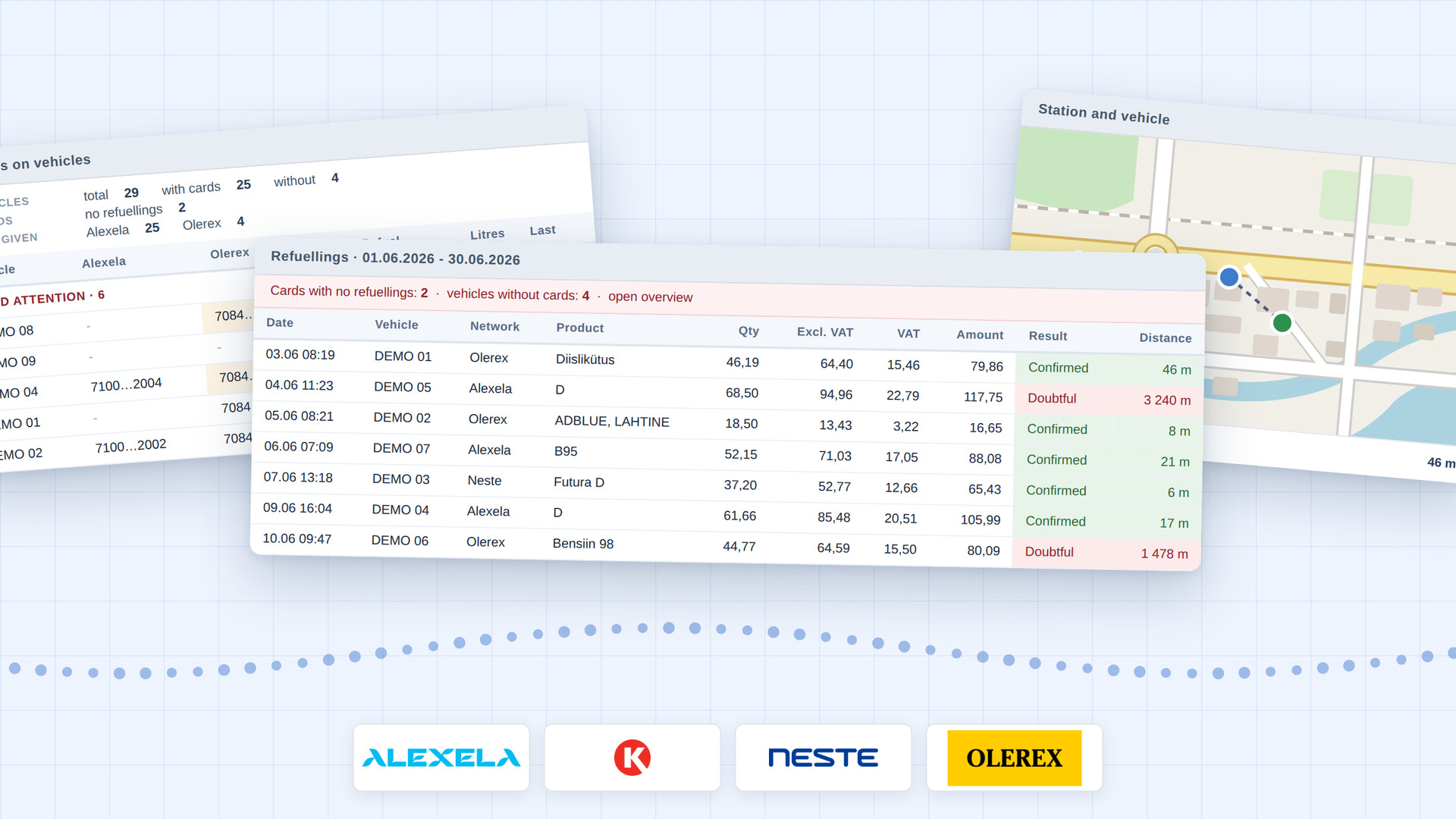Screen dimensions: 1456x819
Task: Sort by the Result column header
Action: [x=1048, y=336]
